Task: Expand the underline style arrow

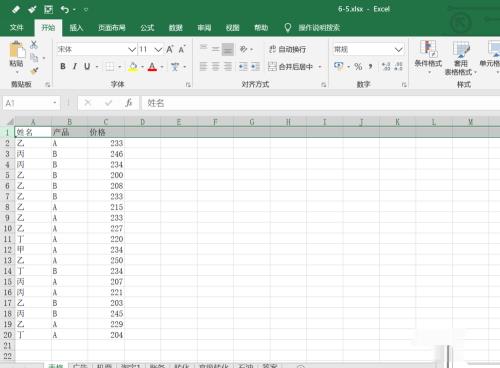Action: click(97, 67)
